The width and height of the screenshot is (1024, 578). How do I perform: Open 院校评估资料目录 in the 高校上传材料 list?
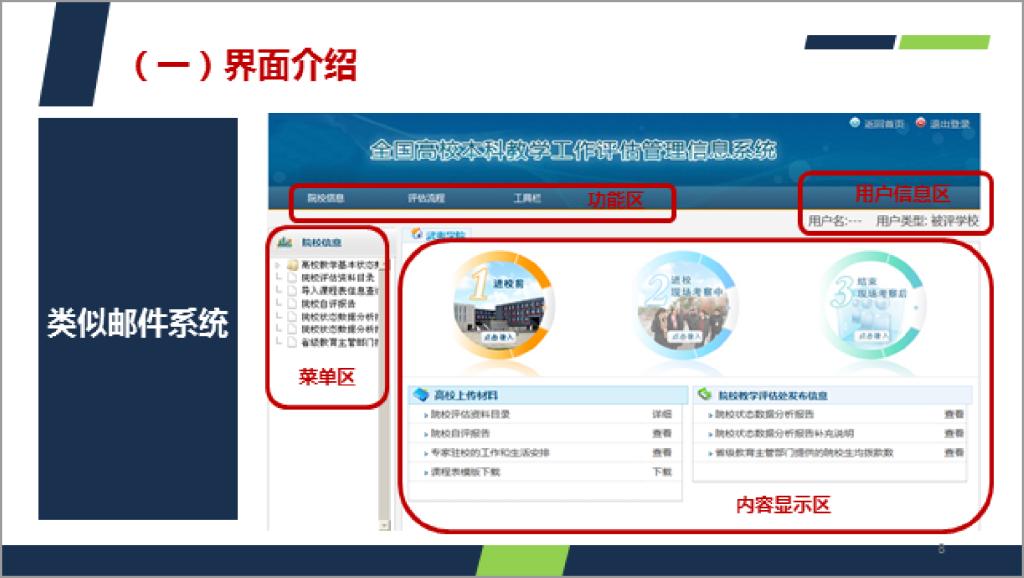tap(470, 414)
